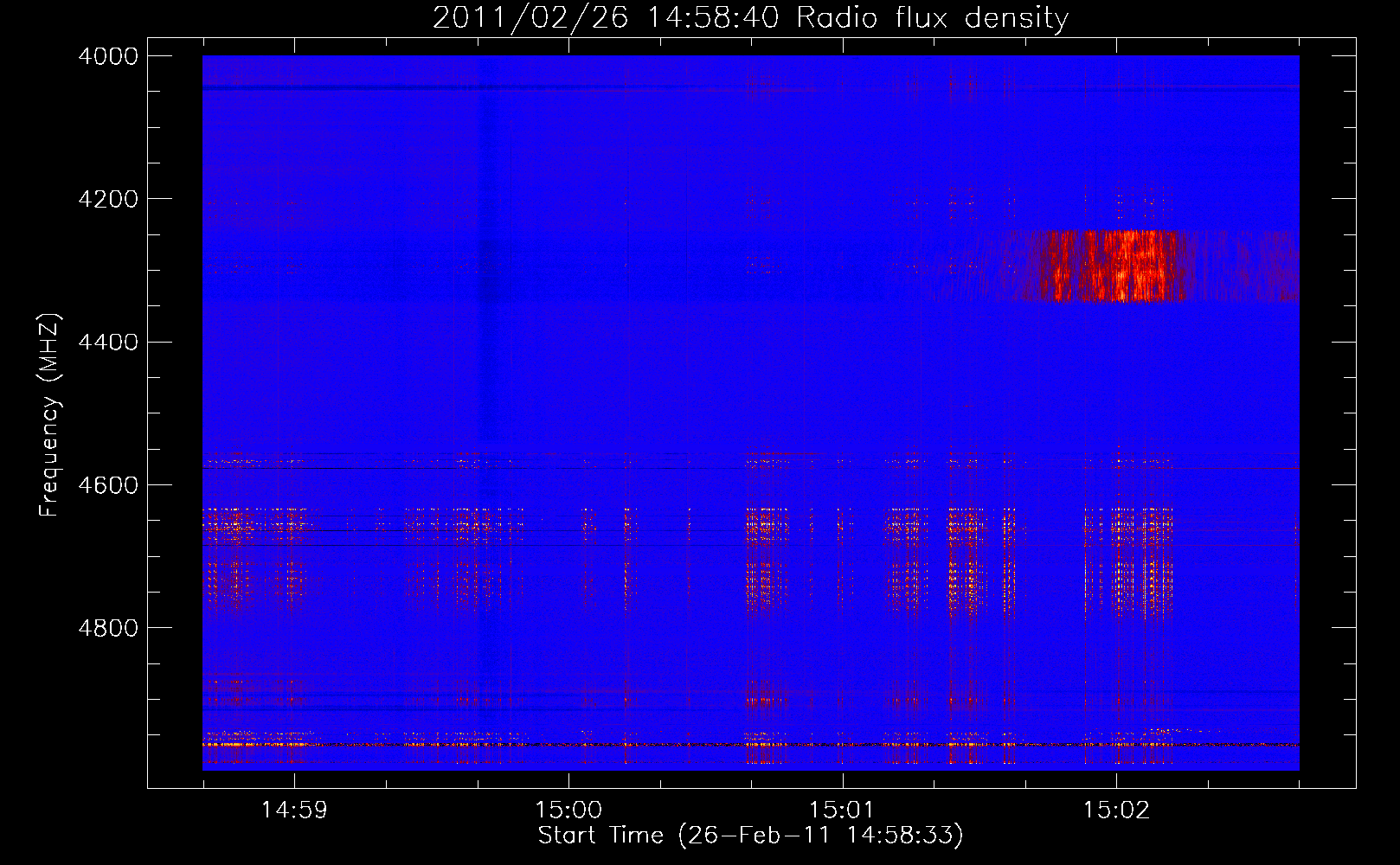Viewport: 1400px width, 865px height.
Task: Click the 15:01 time tick label
Action: pyautogui.click(x=843, y=810)
